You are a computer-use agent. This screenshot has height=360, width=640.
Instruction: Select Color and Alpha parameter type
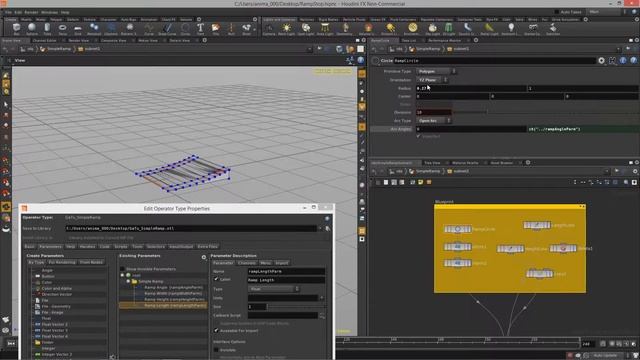[x=57, y=288]
